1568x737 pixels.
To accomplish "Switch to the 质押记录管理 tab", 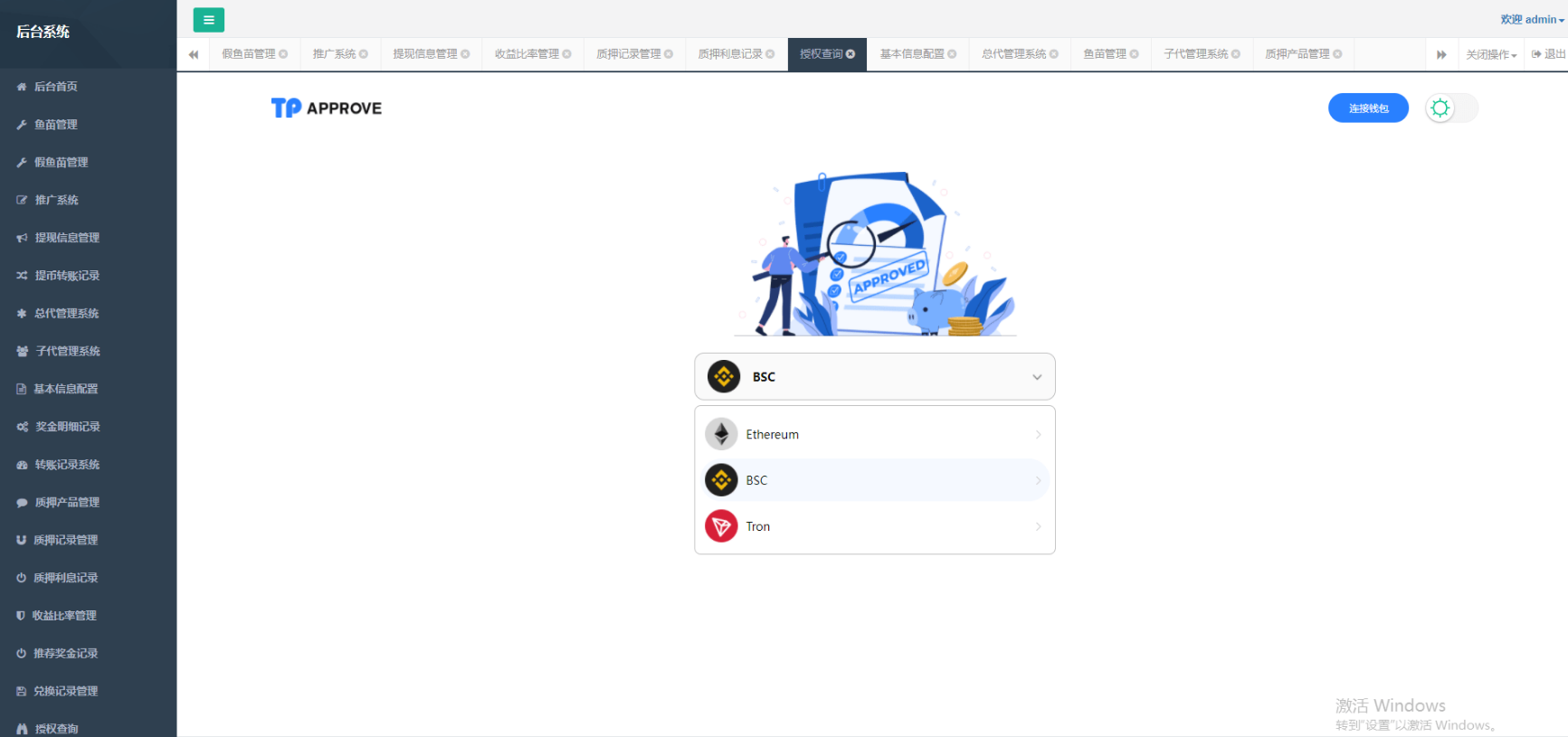I will coord(628,54).
